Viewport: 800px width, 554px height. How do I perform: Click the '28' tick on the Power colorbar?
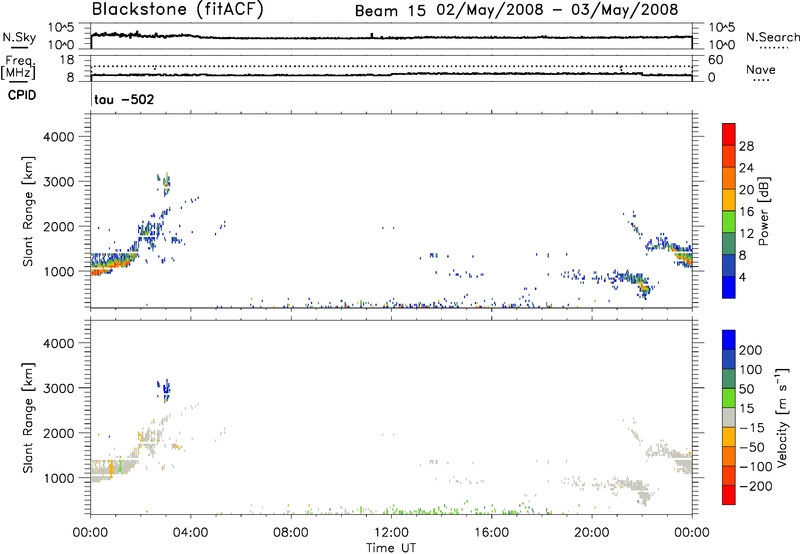tap(746, 146)
